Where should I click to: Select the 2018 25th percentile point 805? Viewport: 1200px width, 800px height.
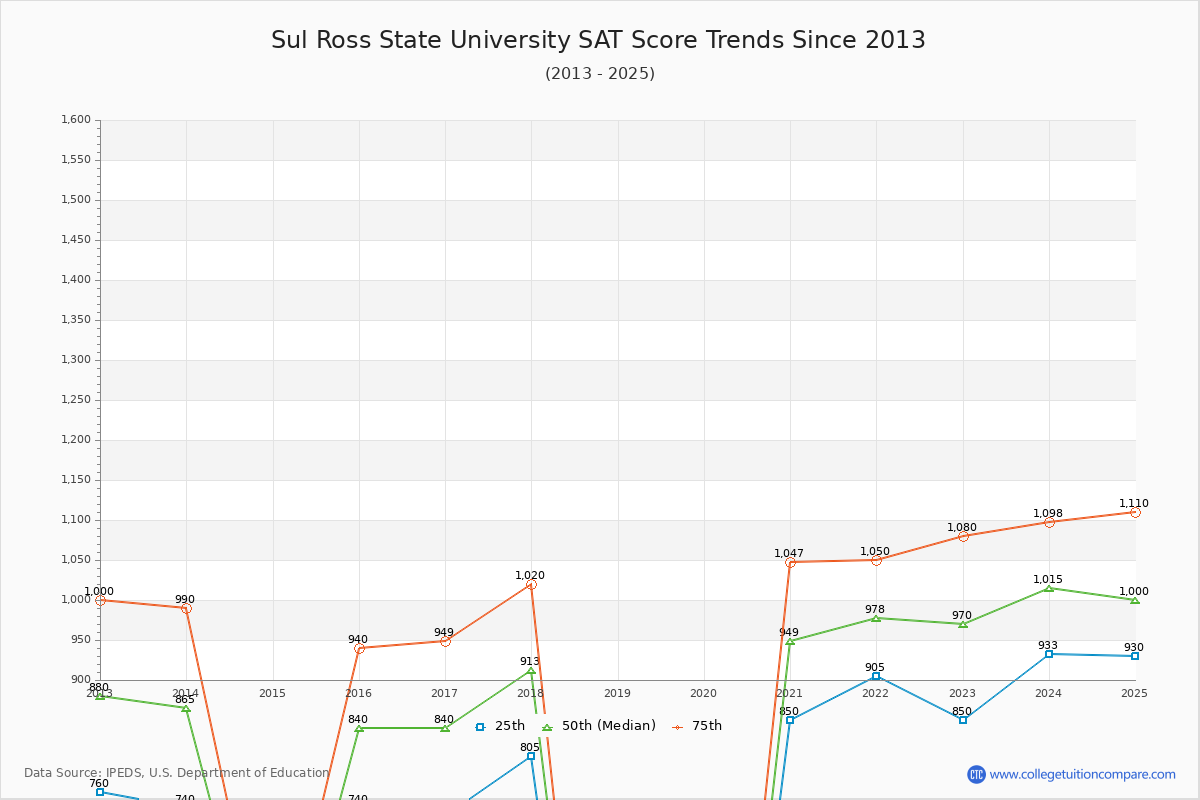531,756
